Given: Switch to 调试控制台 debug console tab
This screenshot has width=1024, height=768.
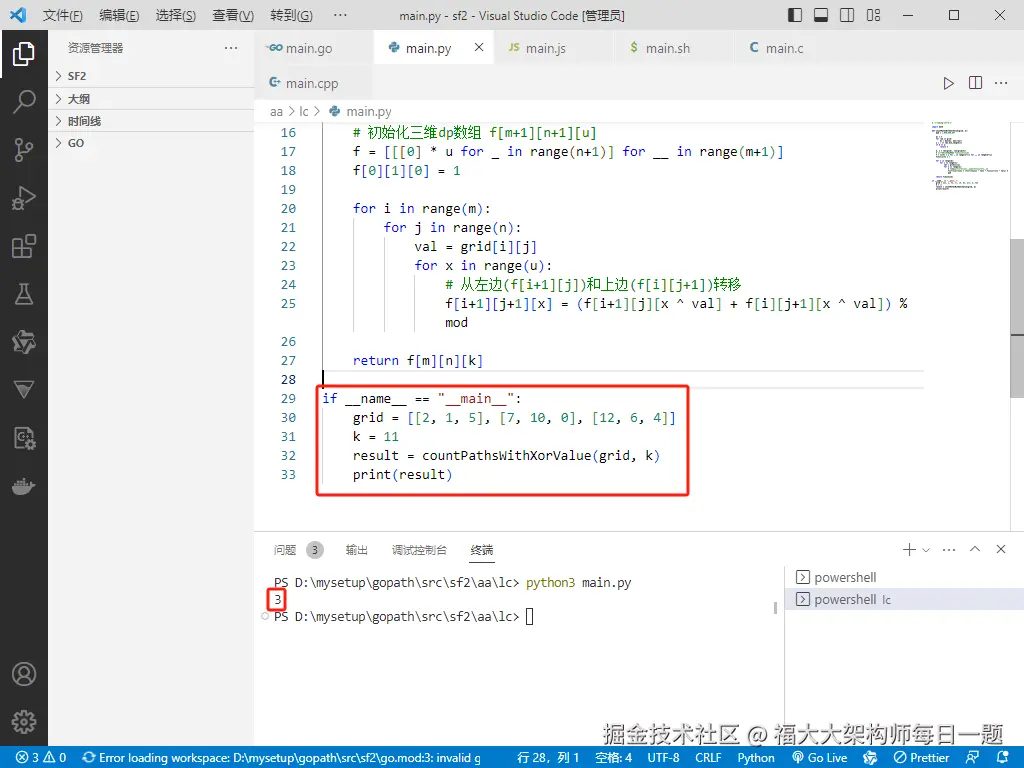Looking at the screenshot, I should [x=419, y=550].
